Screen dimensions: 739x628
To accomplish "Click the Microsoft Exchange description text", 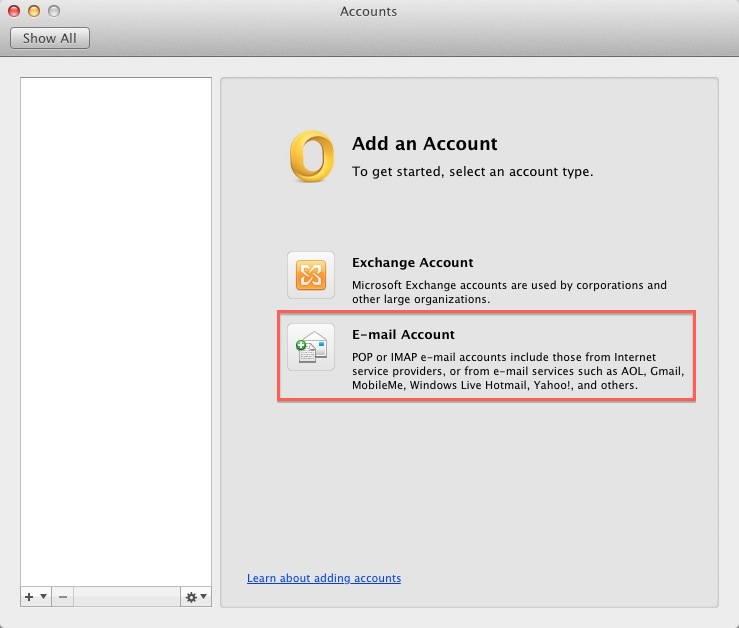I will pos(509,292).
